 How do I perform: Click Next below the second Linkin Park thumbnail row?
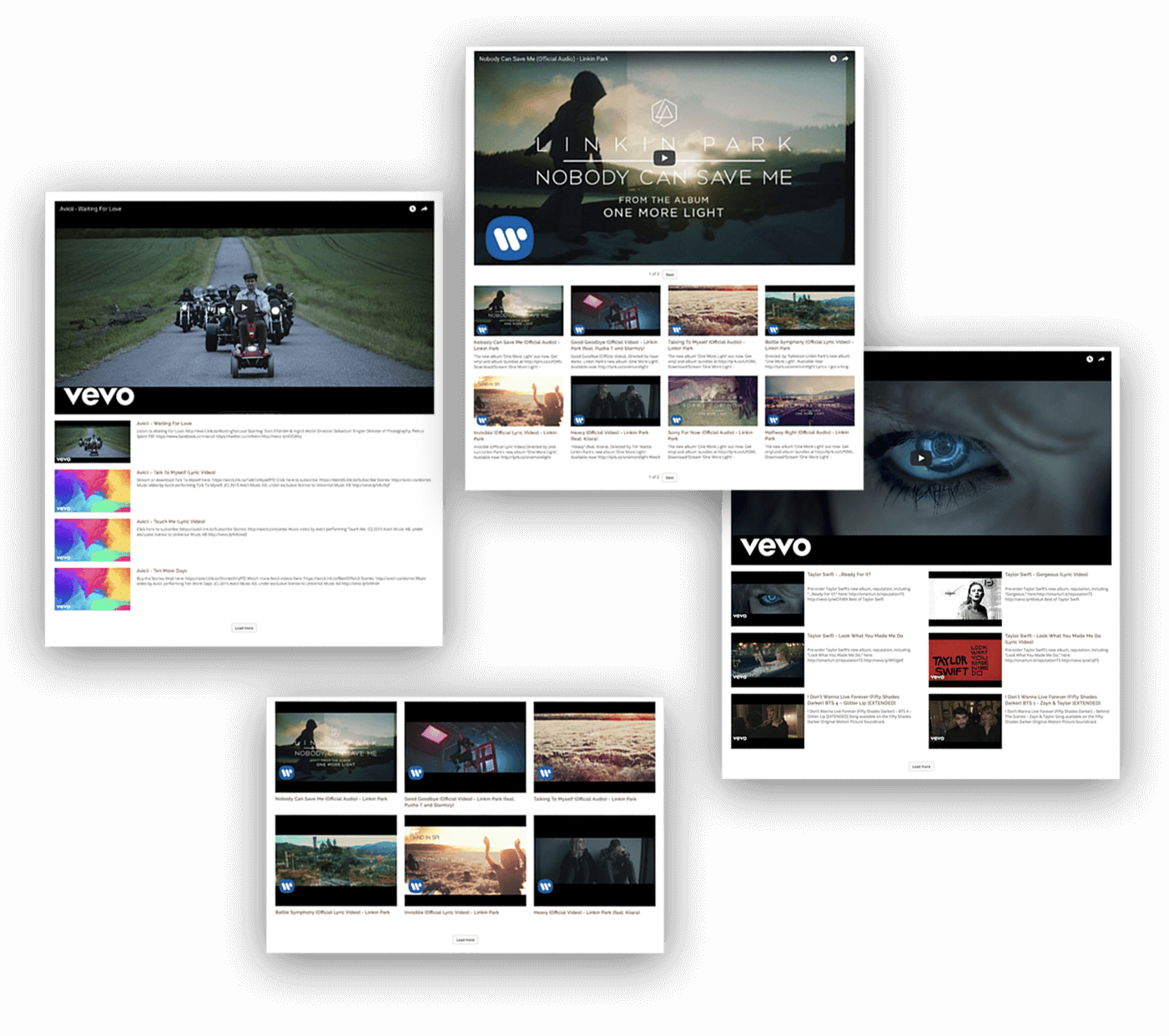[x=670, y=477]
